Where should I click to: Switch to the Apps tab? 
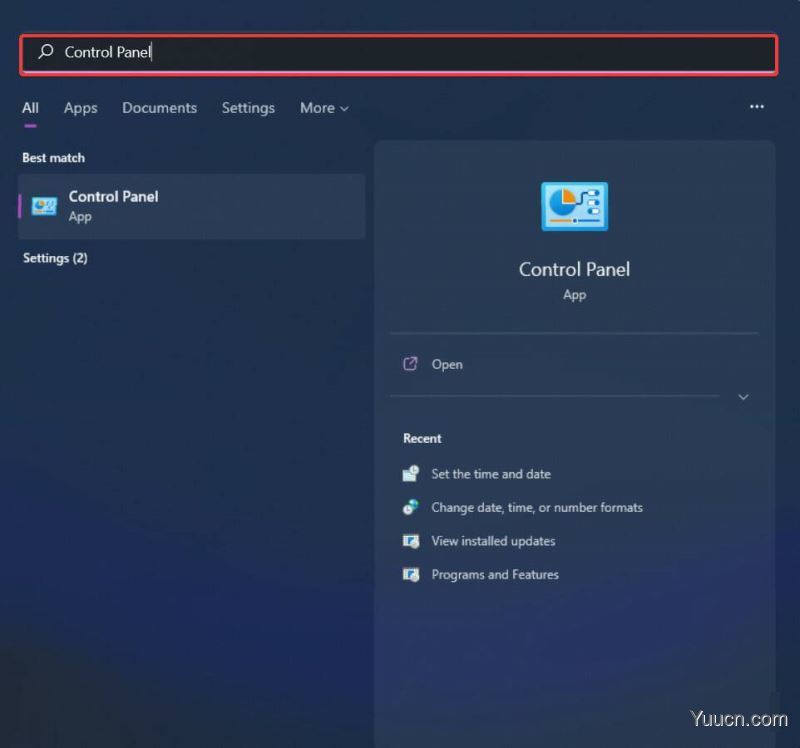(81, 108)
